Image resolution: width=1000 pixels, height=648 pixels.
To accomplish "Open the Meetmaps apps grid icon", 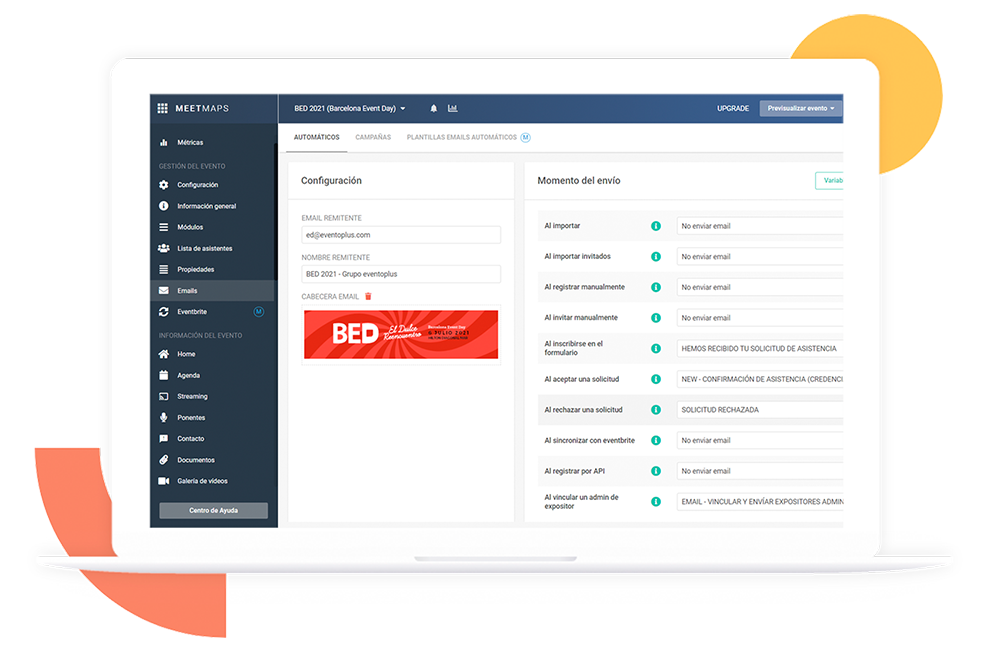I will tap(163, 108).
